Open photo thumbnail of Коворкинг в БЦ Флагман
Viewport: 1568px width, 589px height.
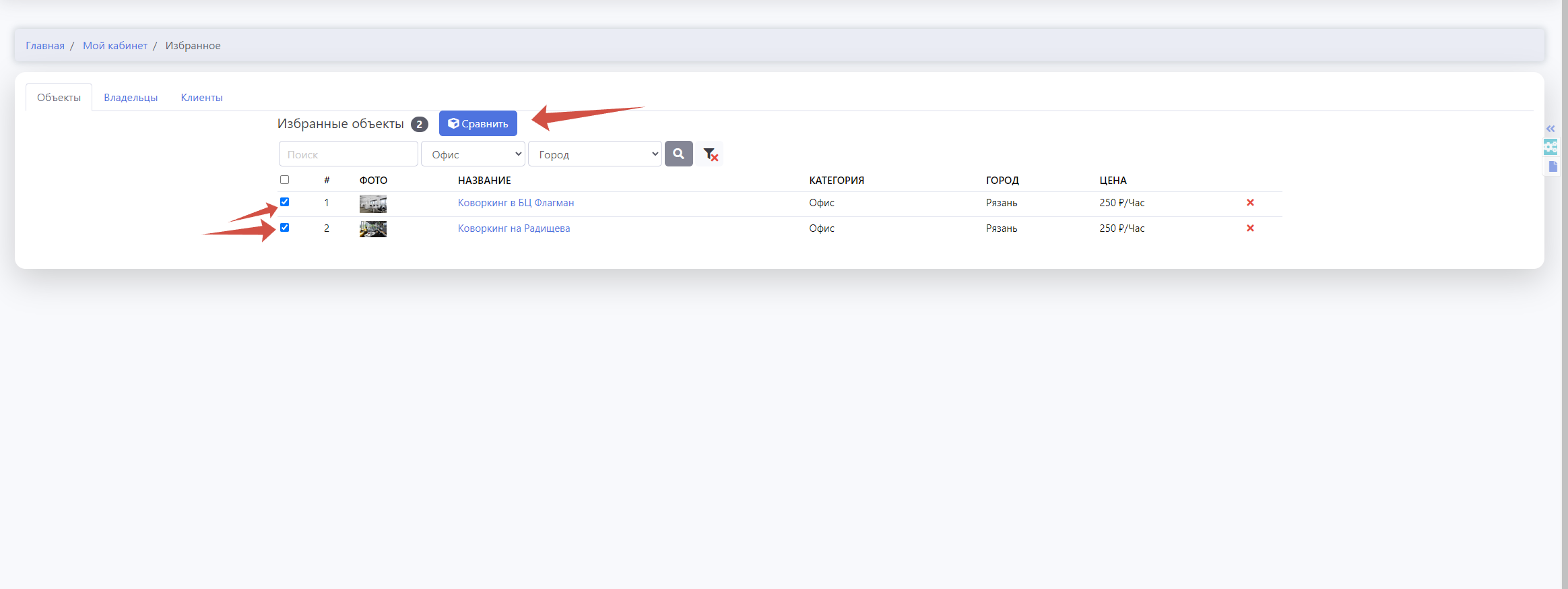pos(372,204)
